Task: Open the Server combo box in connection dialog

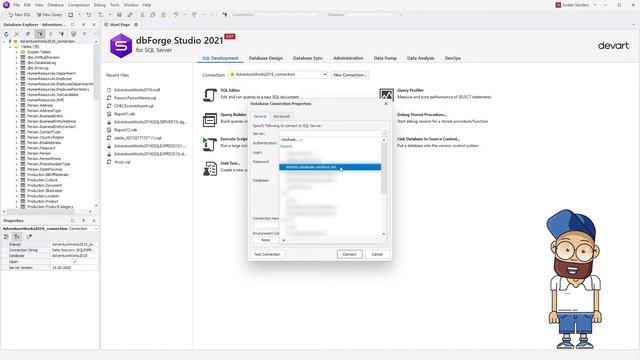Action: point(333,133)
